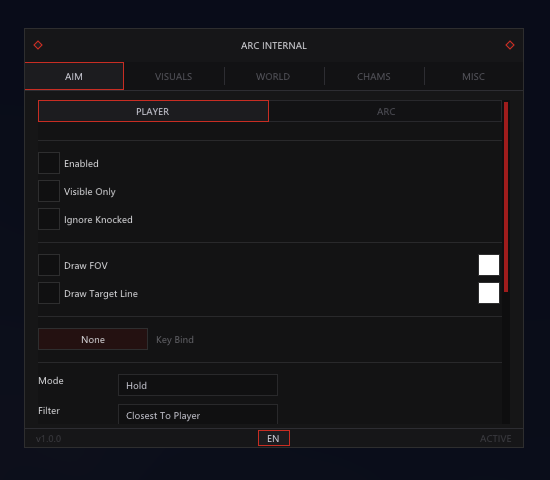Check the Ignore Knocked option
Image resolution: width=550 pixels, height=480 pixels.
[49, 219]
